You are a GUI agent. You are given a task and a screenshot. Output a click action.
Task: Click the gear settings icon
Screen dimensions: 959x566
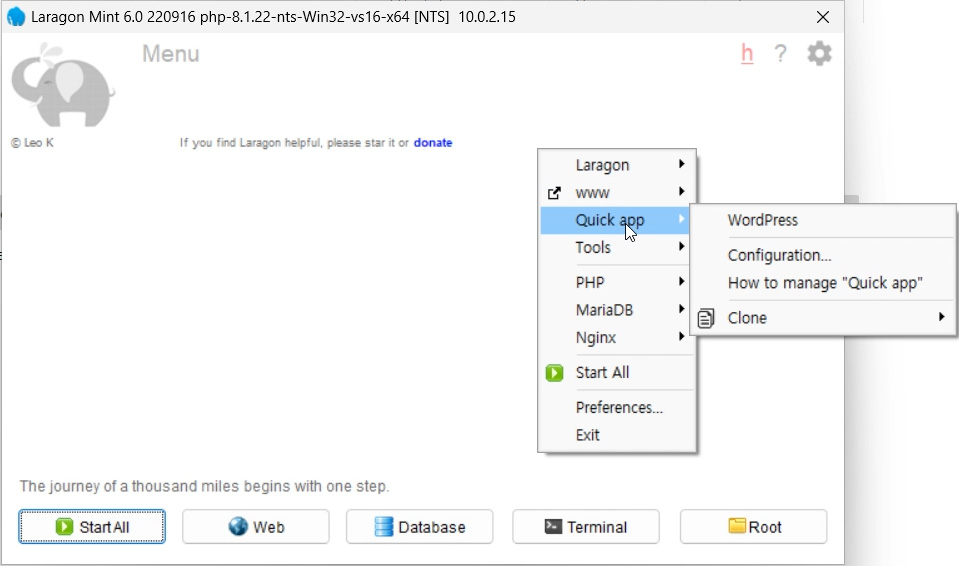click(x=819, y=54)
